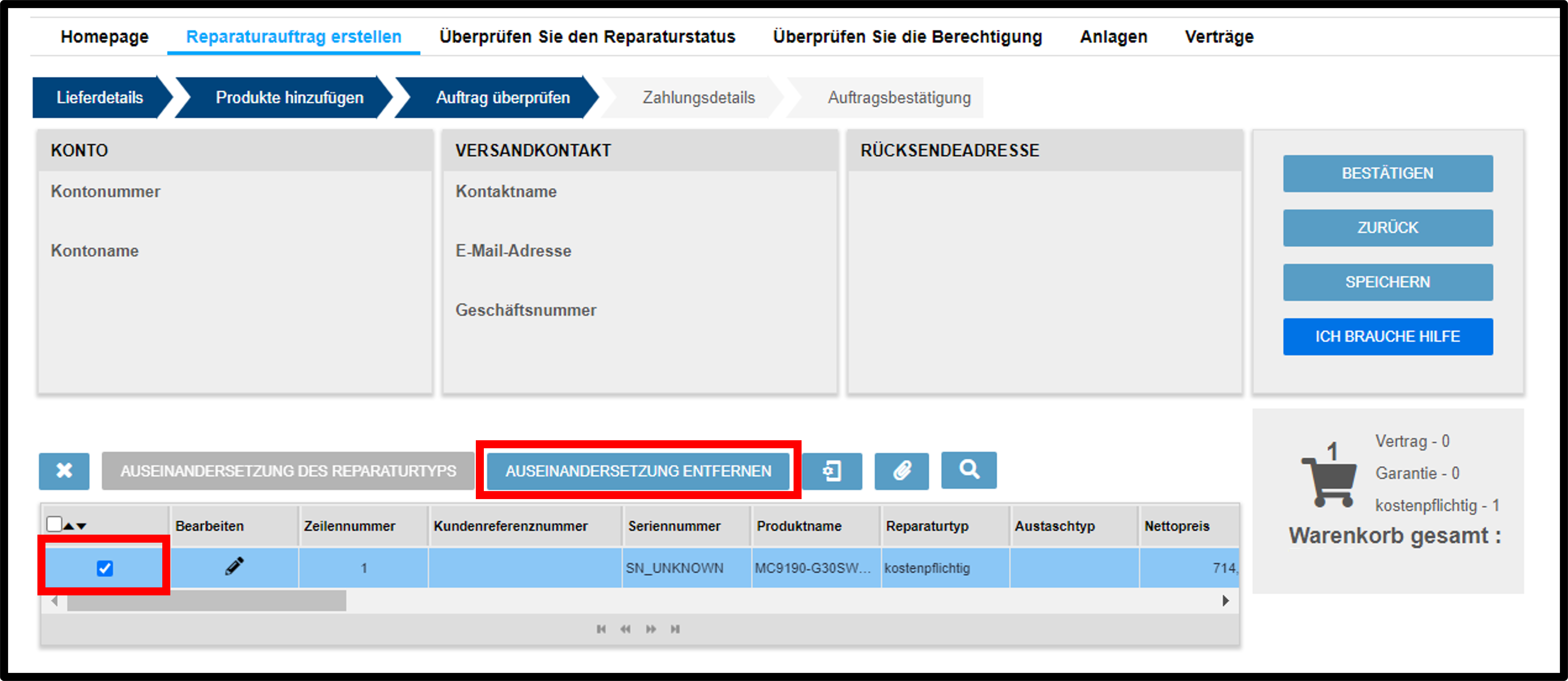Click the E-Mail-Adresse label
Viewport: 1568px width, 681px height.
(513, 250)
